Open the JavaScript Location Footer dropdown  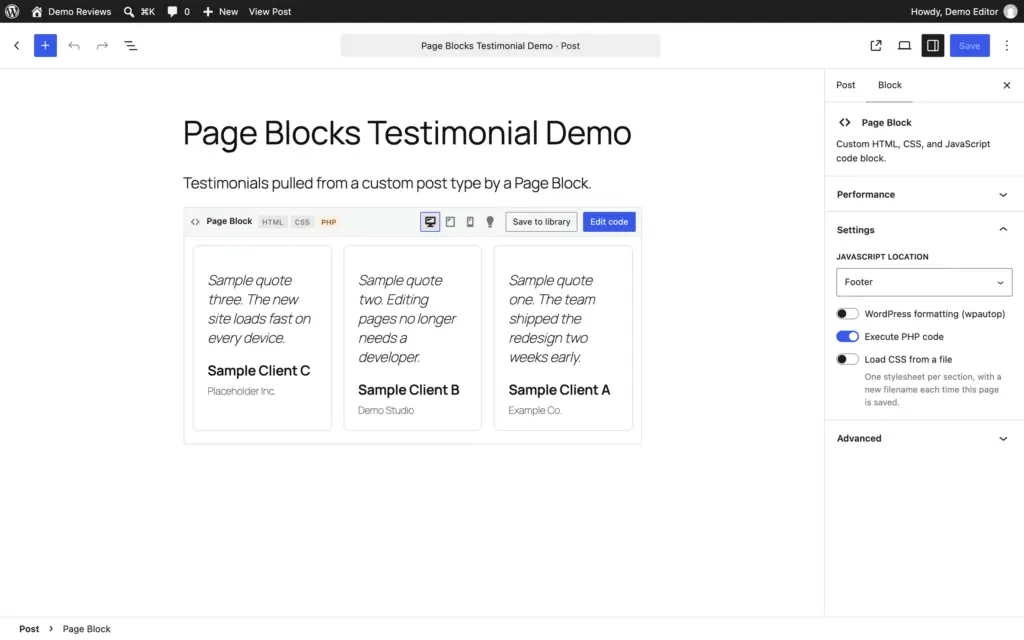[x=923, y=282]
